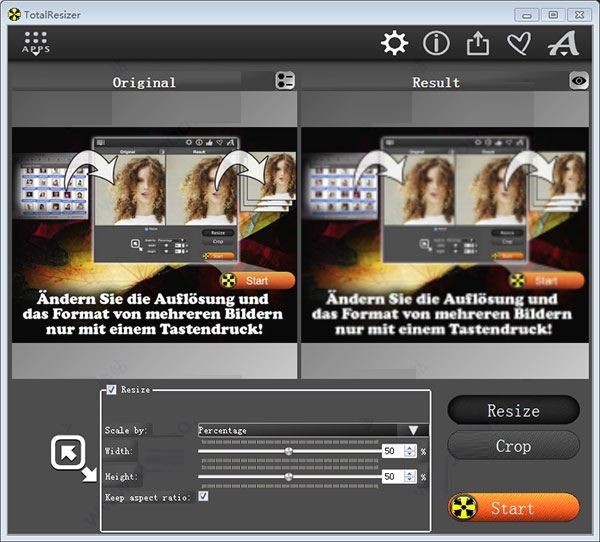Open settings via the gear icon
Image resolution: width=600 pixels, height=542 pixels.
[395, 44]
